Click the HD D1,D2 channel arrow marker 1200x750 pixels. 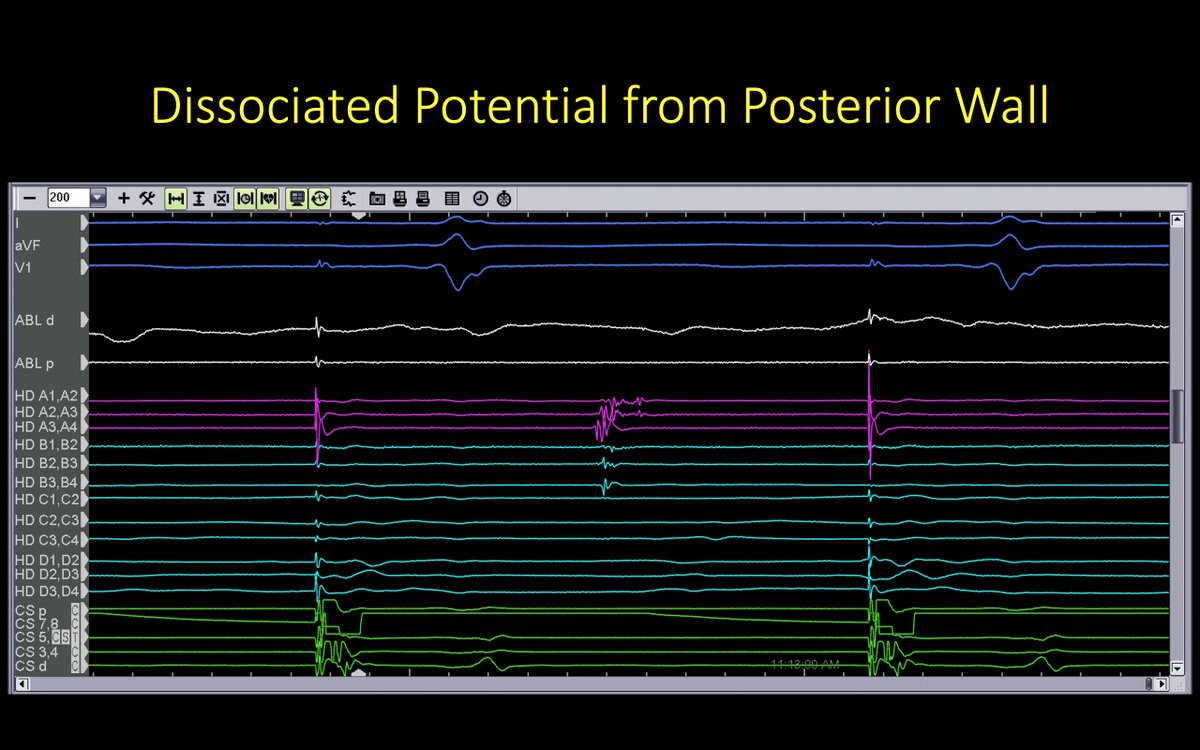[x=84, y=559]
